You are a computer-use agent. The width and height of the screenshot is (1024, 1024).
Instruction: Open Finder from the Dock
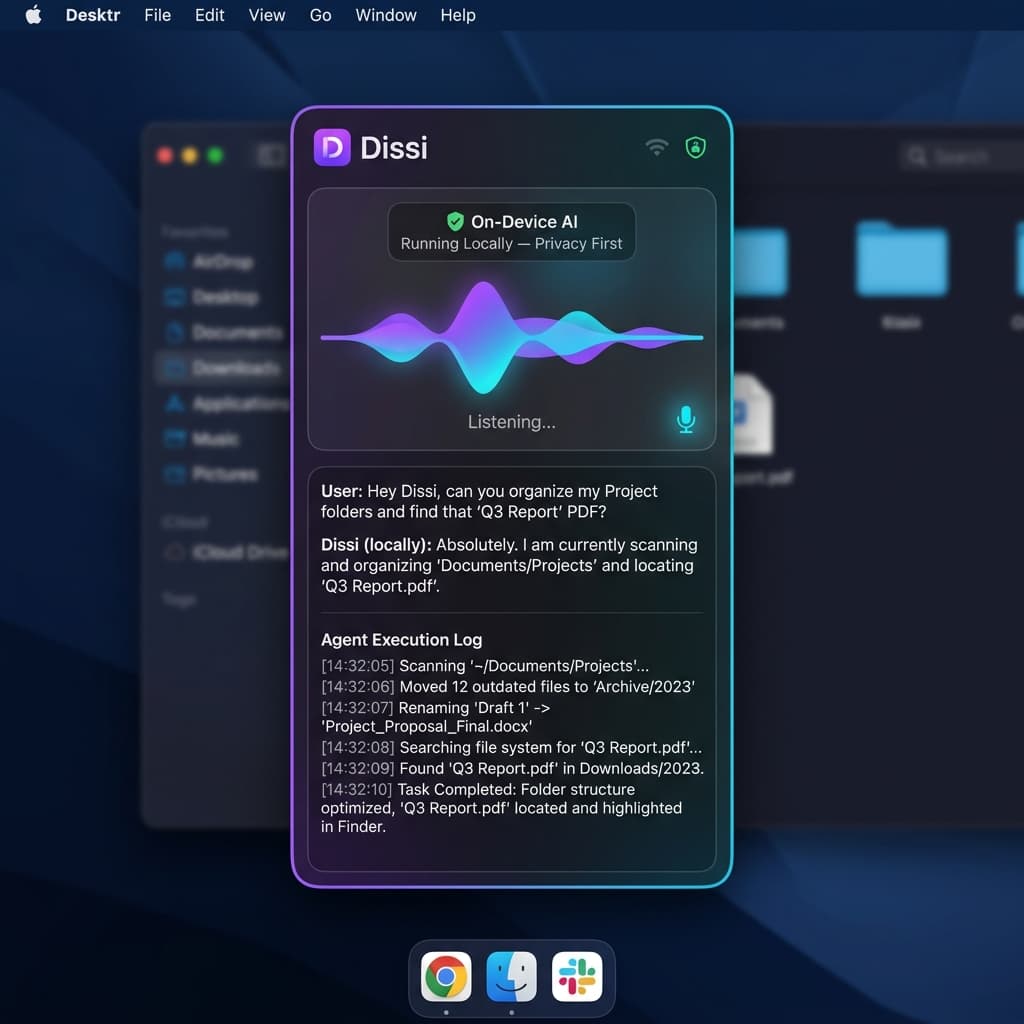pyautogui.click(x=511, y=976)
